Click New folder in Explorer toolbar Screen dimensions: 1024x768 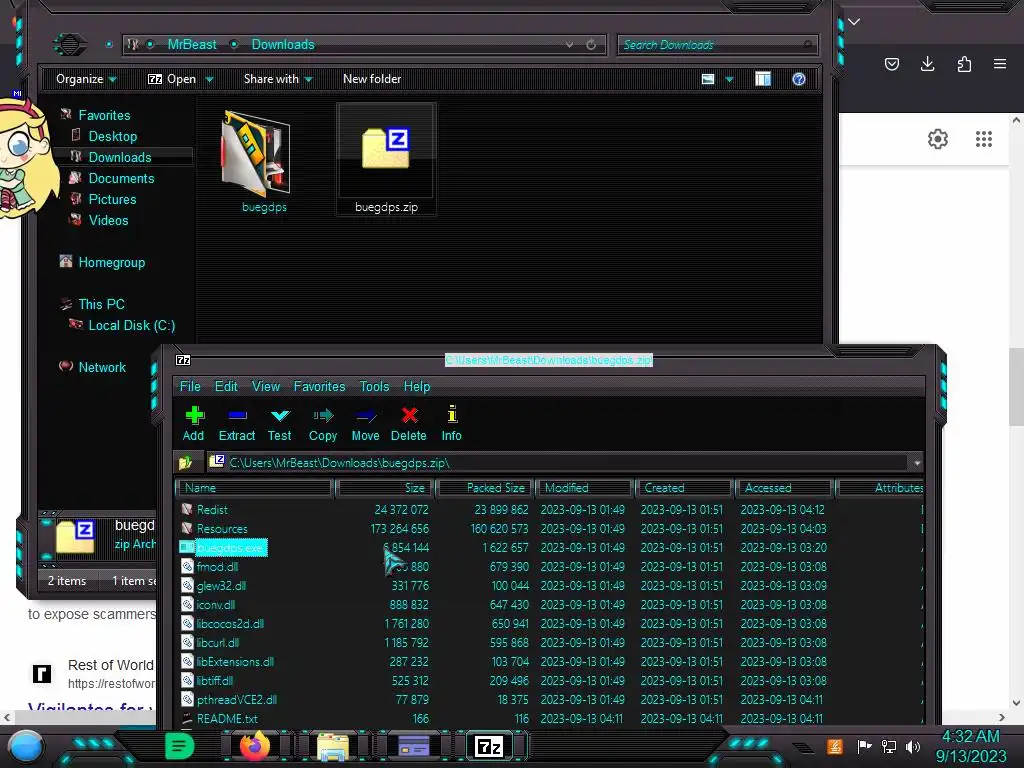coord(372,79)
